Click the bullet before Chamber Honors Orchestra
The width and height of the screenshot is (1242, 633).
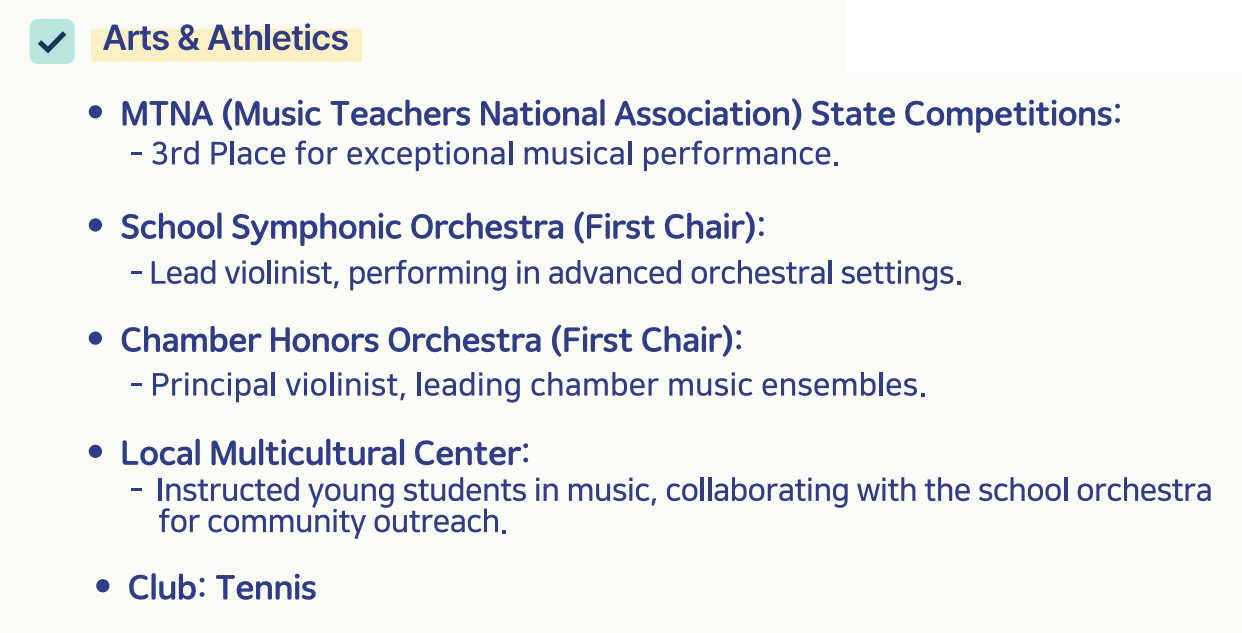tap(96, 340)
